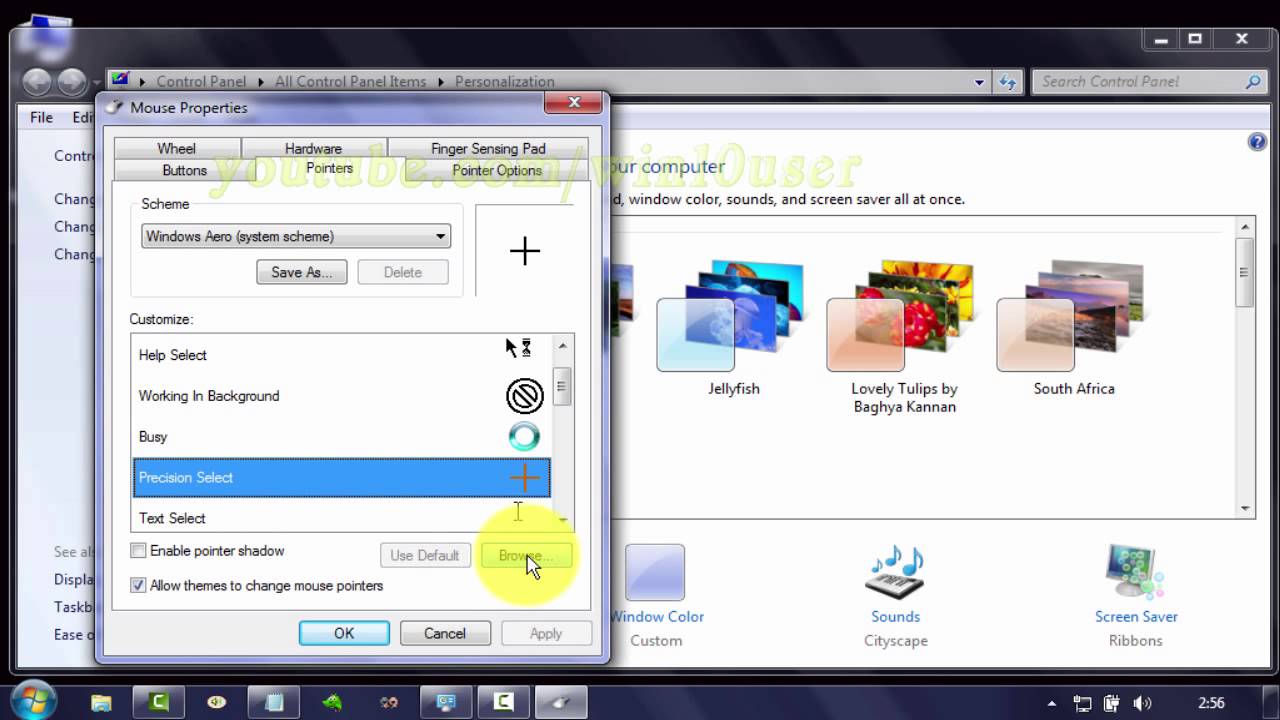Click the first green Camtasia taskbar icon
This screenshot has height=720, width=1280.
pos(158,703)
